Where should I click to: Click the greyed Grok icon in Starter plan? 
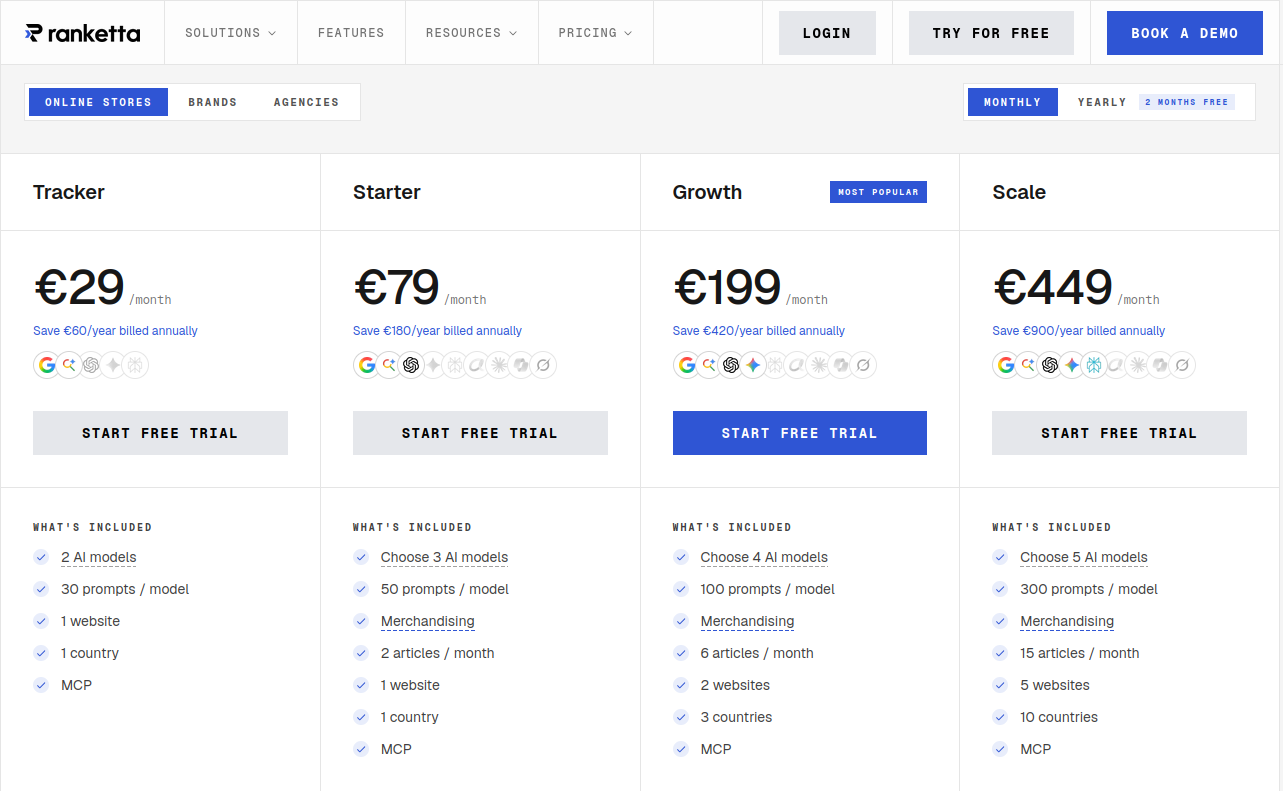[x=543, y=365]
